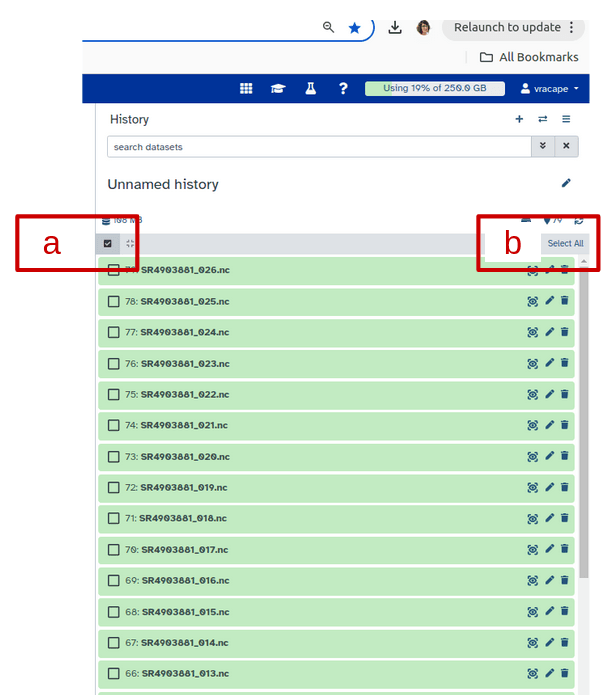Tick the checkbox for dataset 77 SR4903881_024.nc
This screenshot has height=695, width=606.
point(114,332)
